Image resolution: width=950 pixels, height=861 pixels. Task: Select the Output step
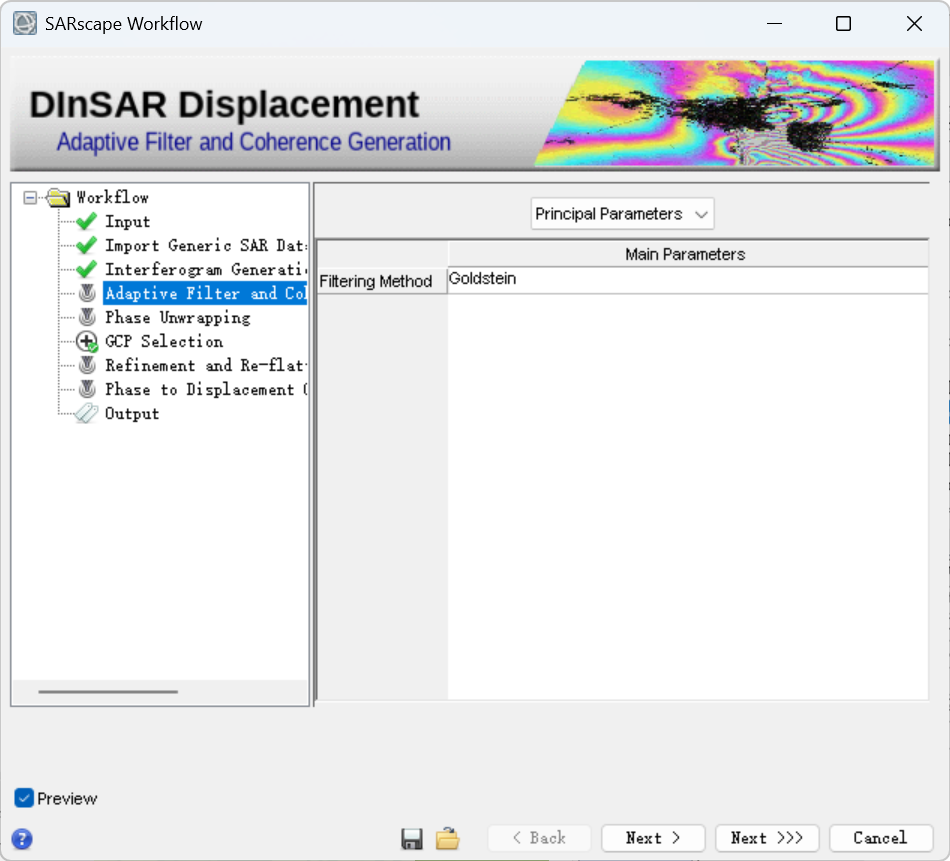tap(132, 414)
